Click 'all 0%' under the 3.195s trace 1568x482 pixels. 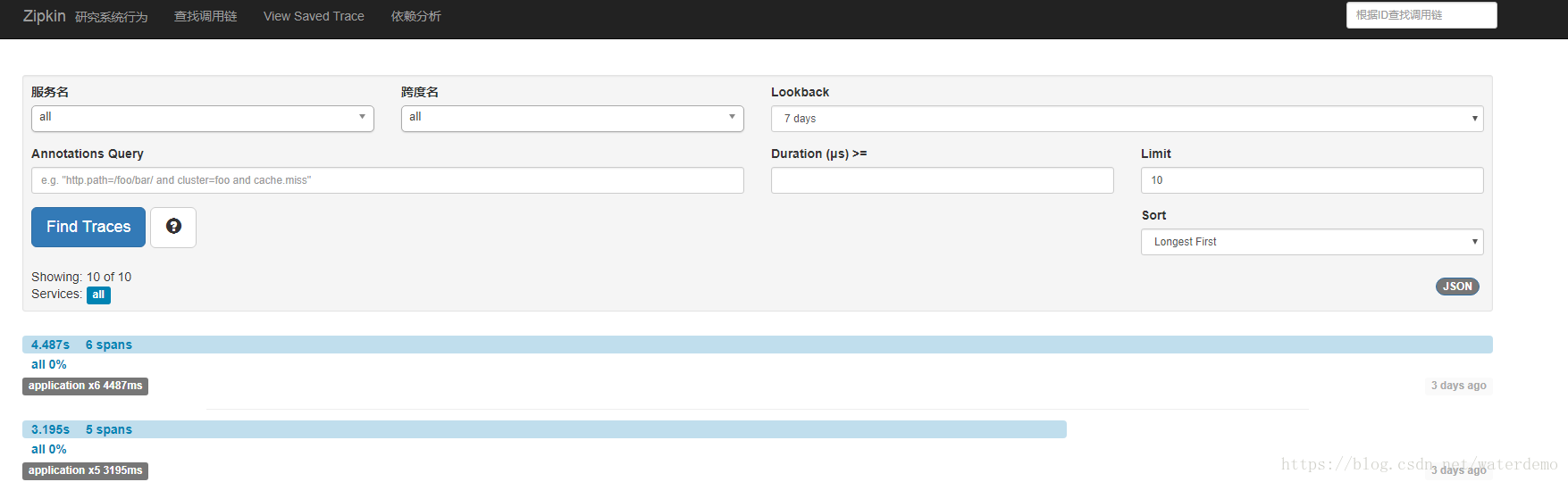click(49, 449)
